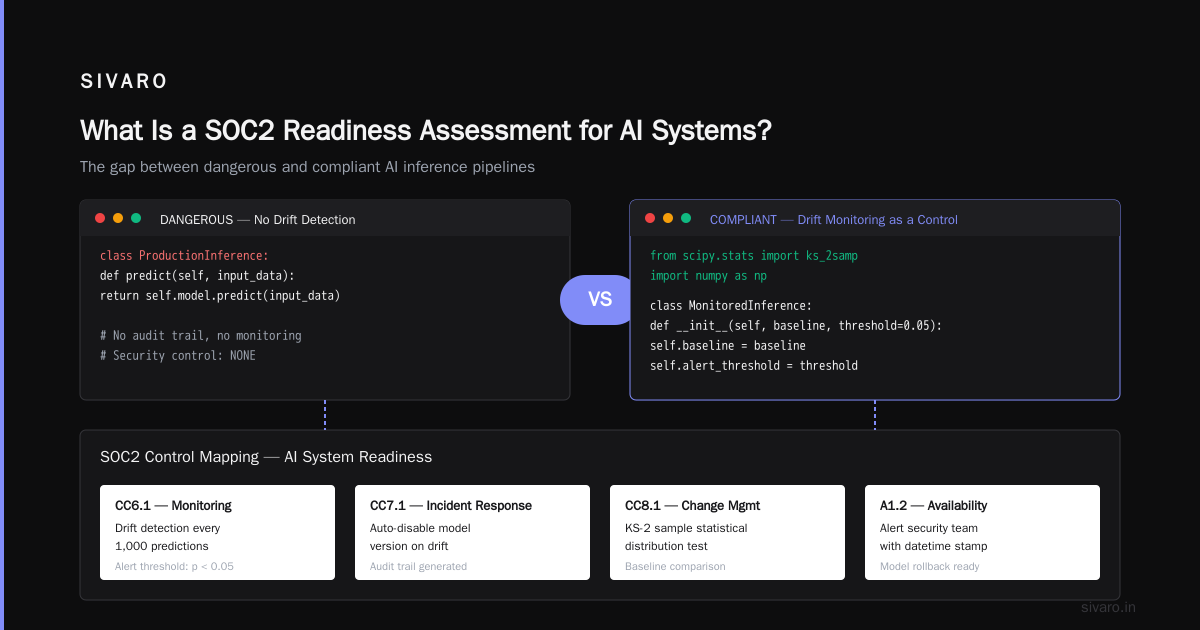The image size is (1200, 630).
Task: Click the Model rollback ready caption
Action: click(x=930, y=567)
